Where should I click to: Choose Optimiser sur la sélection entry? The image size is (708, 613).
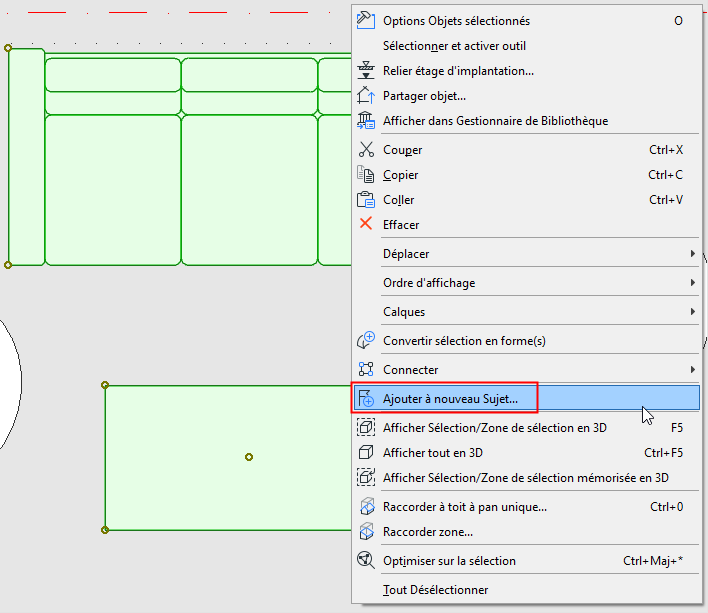point(526,561)
